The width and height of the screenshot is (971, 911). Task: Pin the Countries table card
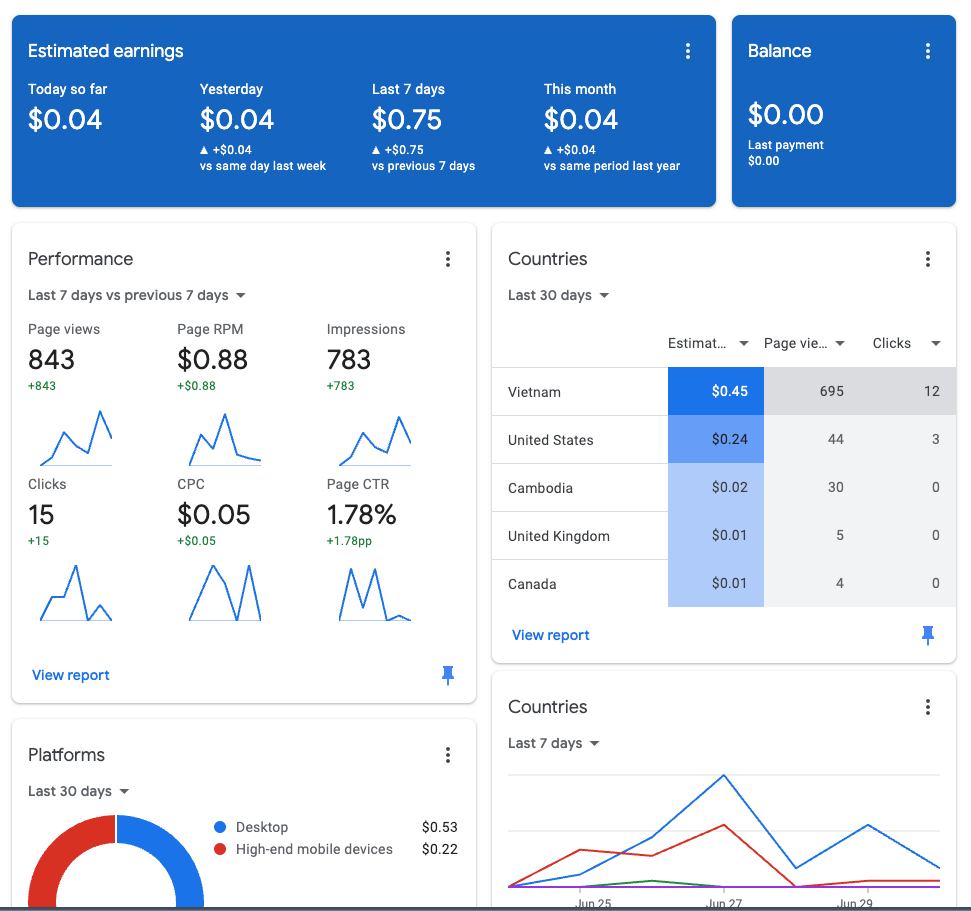[x=927, y=635]
